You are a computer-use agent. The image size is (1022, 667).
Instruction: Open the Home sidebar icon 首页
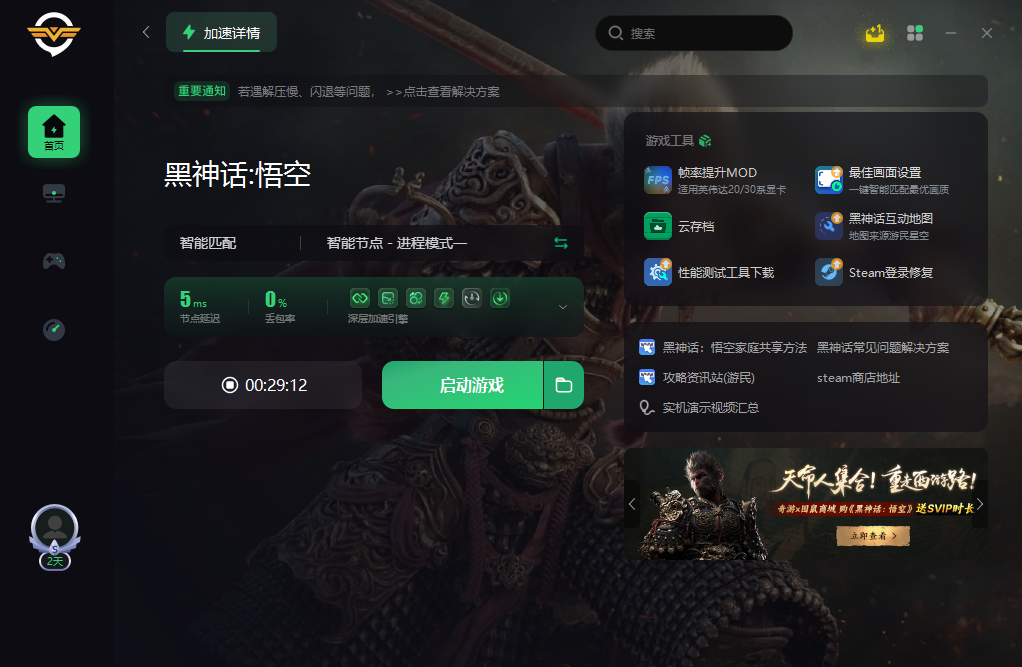click(x=54, y=132)
